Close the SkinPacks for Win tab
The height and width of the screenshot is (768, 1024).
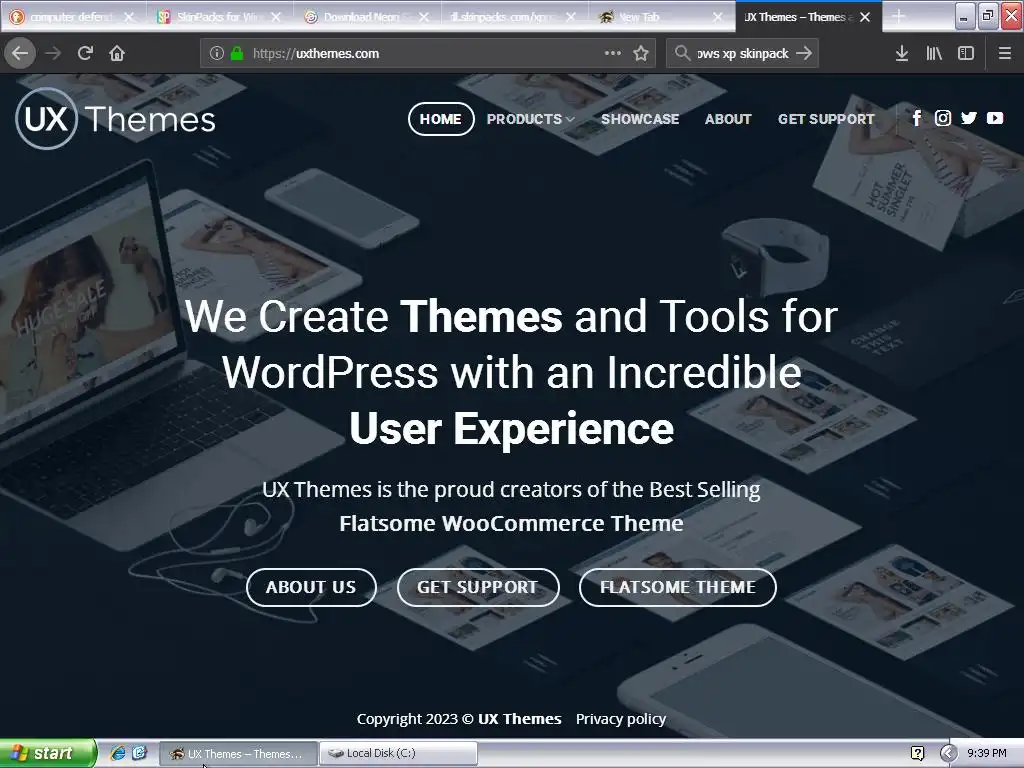coord(276,17)
